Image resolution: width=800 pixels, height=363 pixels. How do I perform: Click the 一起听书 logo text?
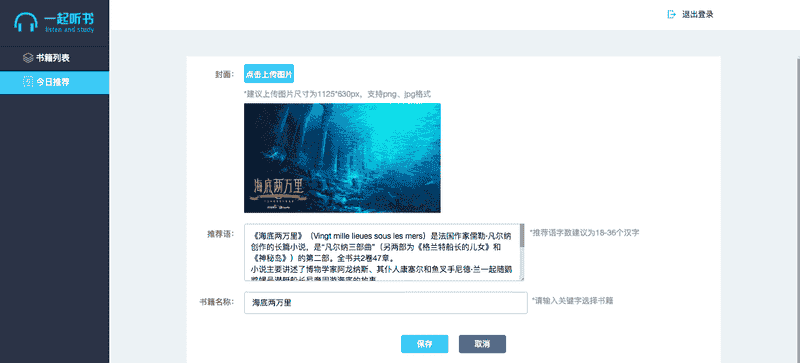tap(69, 19)
